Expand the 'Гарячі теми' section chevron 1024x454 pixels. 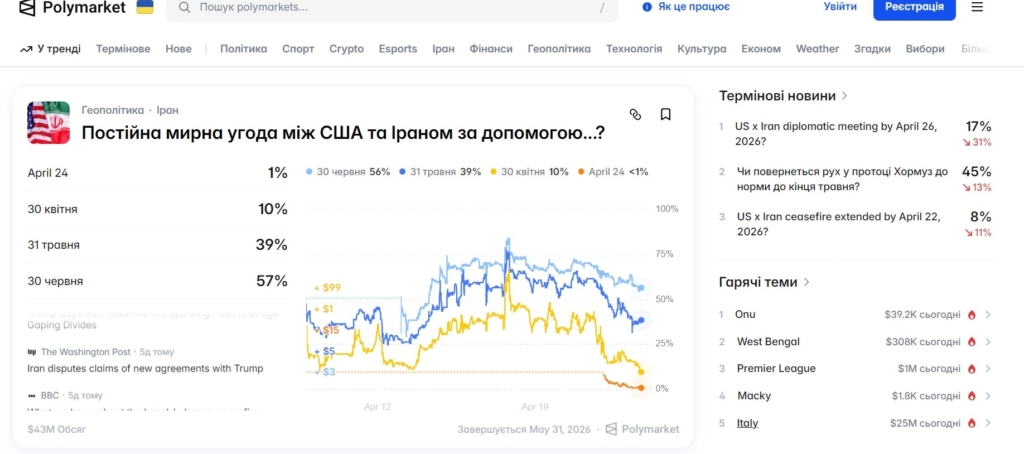pyautogui.click(x=807, y=282)
